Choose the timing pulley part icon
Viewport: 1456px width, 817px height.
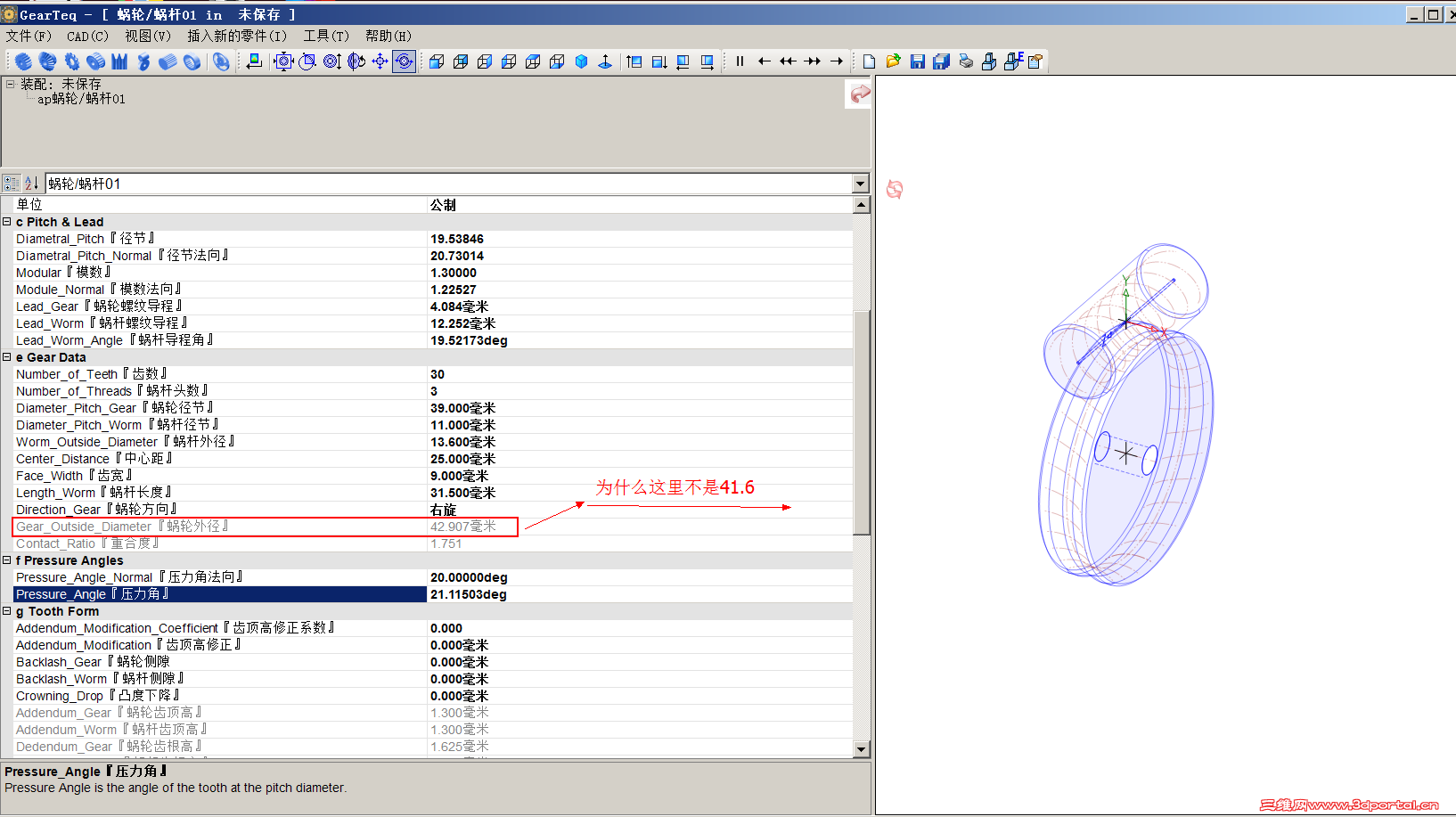(x=96, y=61)
